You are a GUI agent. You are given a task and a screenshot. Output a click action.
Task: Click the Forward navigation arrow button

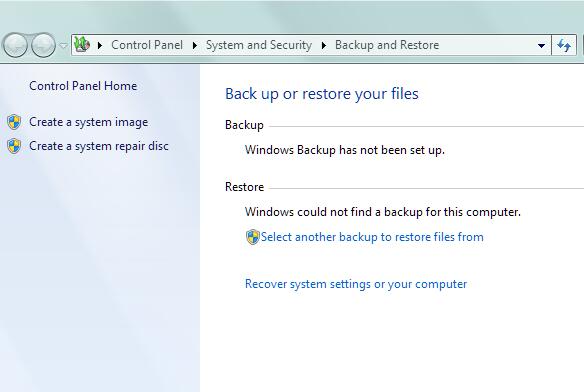click(x=43, y=45)
